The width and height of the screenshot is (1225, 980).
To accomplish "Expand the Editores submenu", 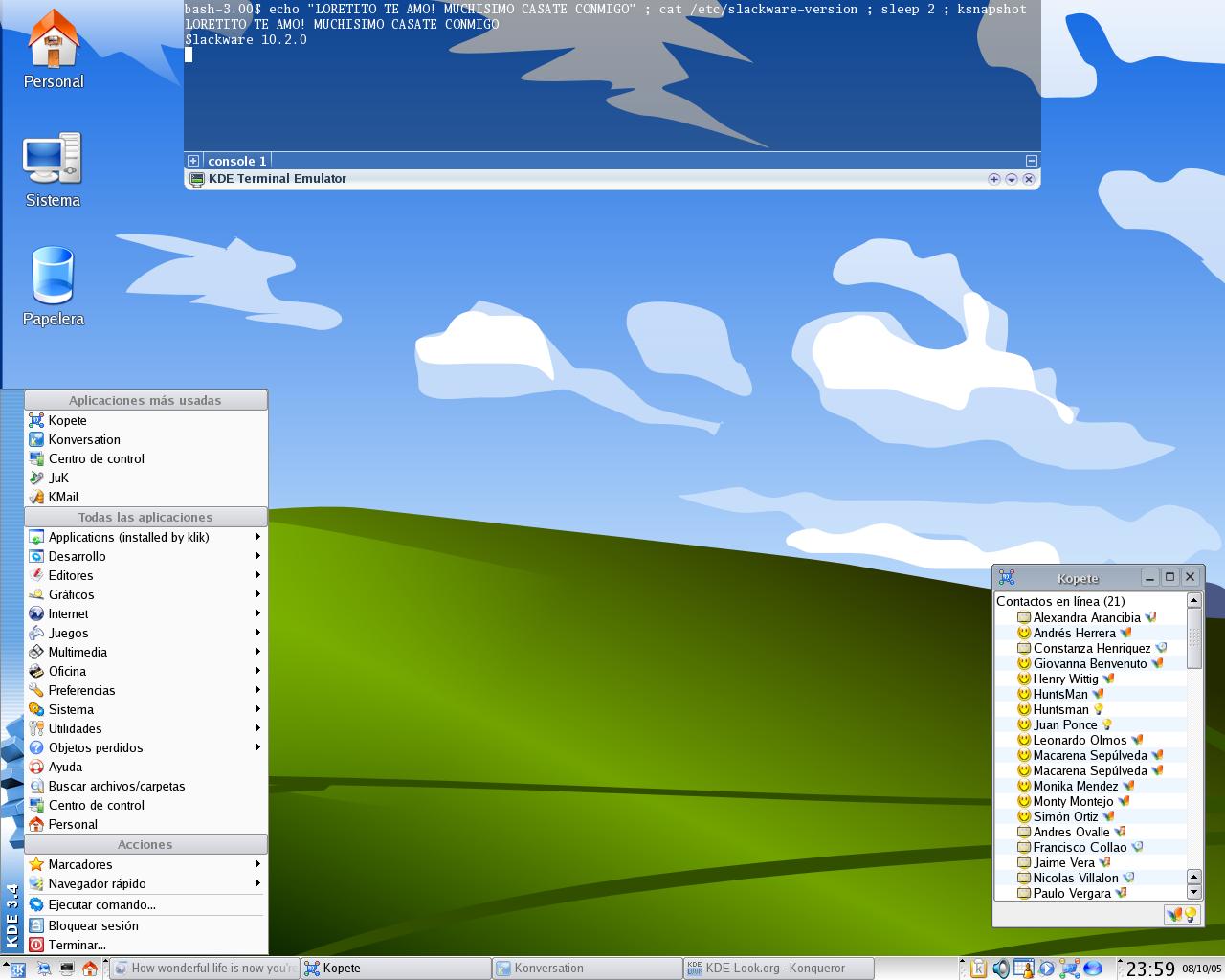I will tap(145, 575).
